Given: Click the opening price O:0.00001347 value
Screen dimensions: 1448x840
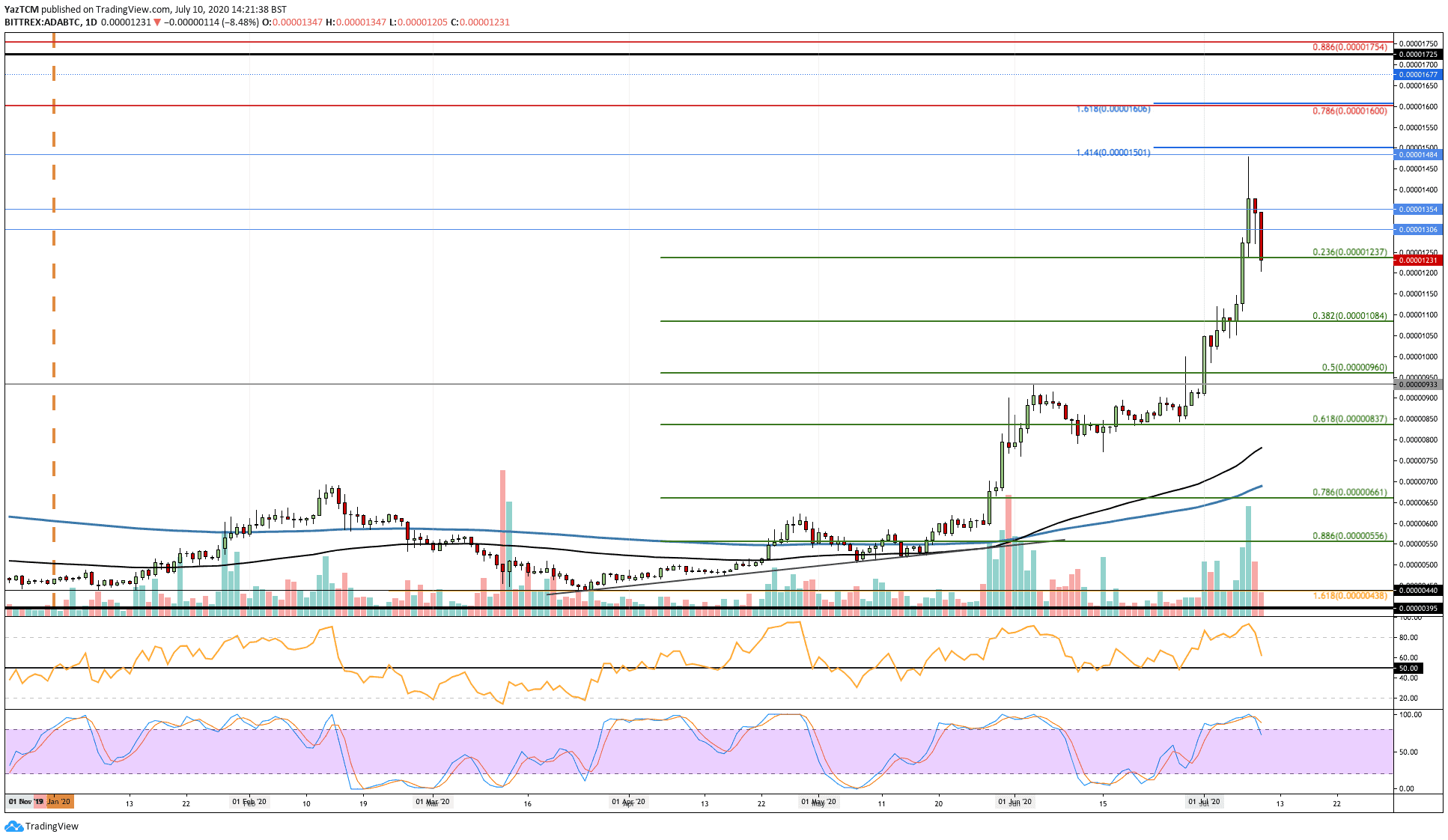Looking at the screenshot, I should point(292,22).
